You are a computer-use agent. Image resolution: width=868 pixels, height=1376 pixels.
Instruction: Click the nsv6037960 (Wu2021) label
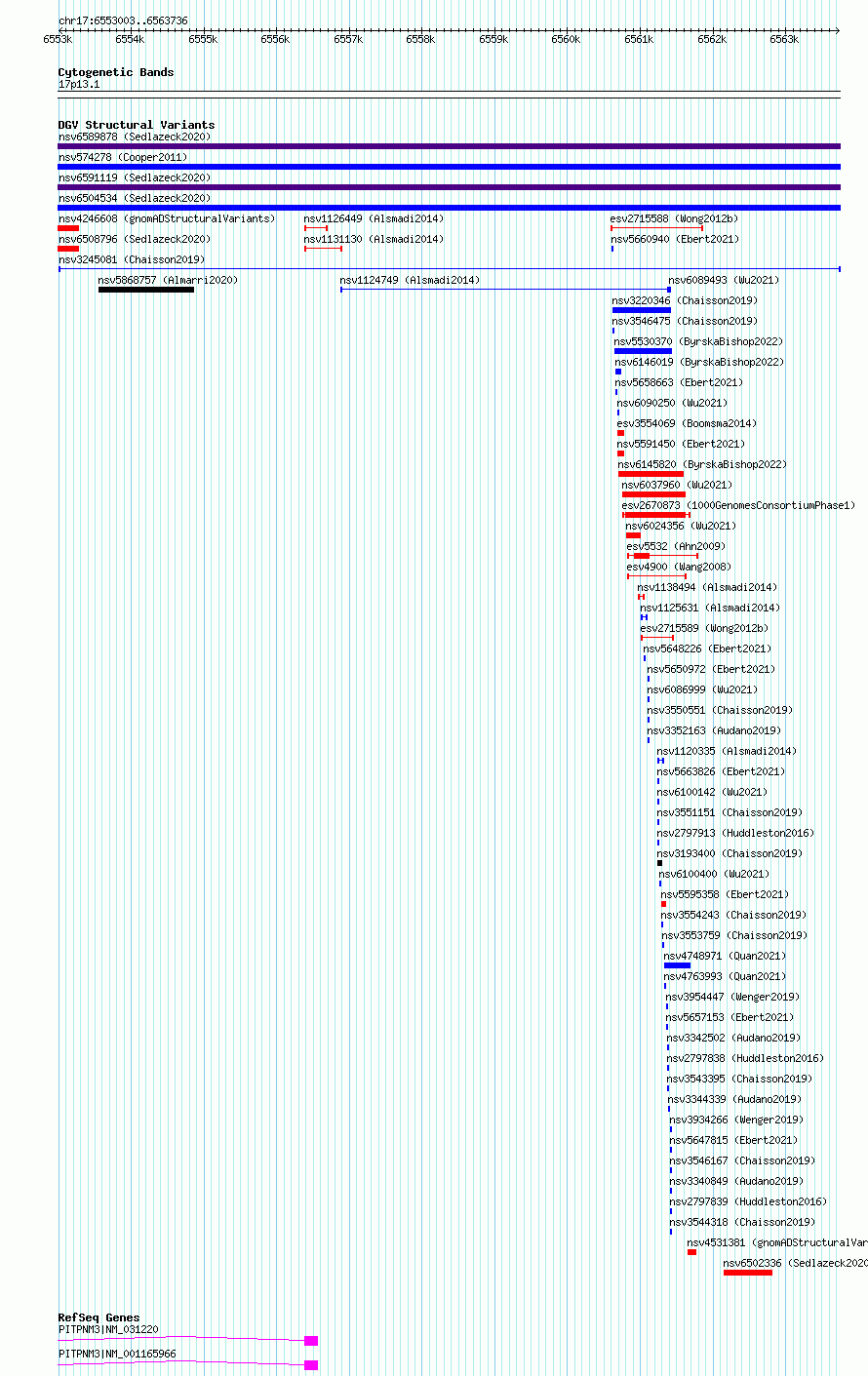click(677, 485)
